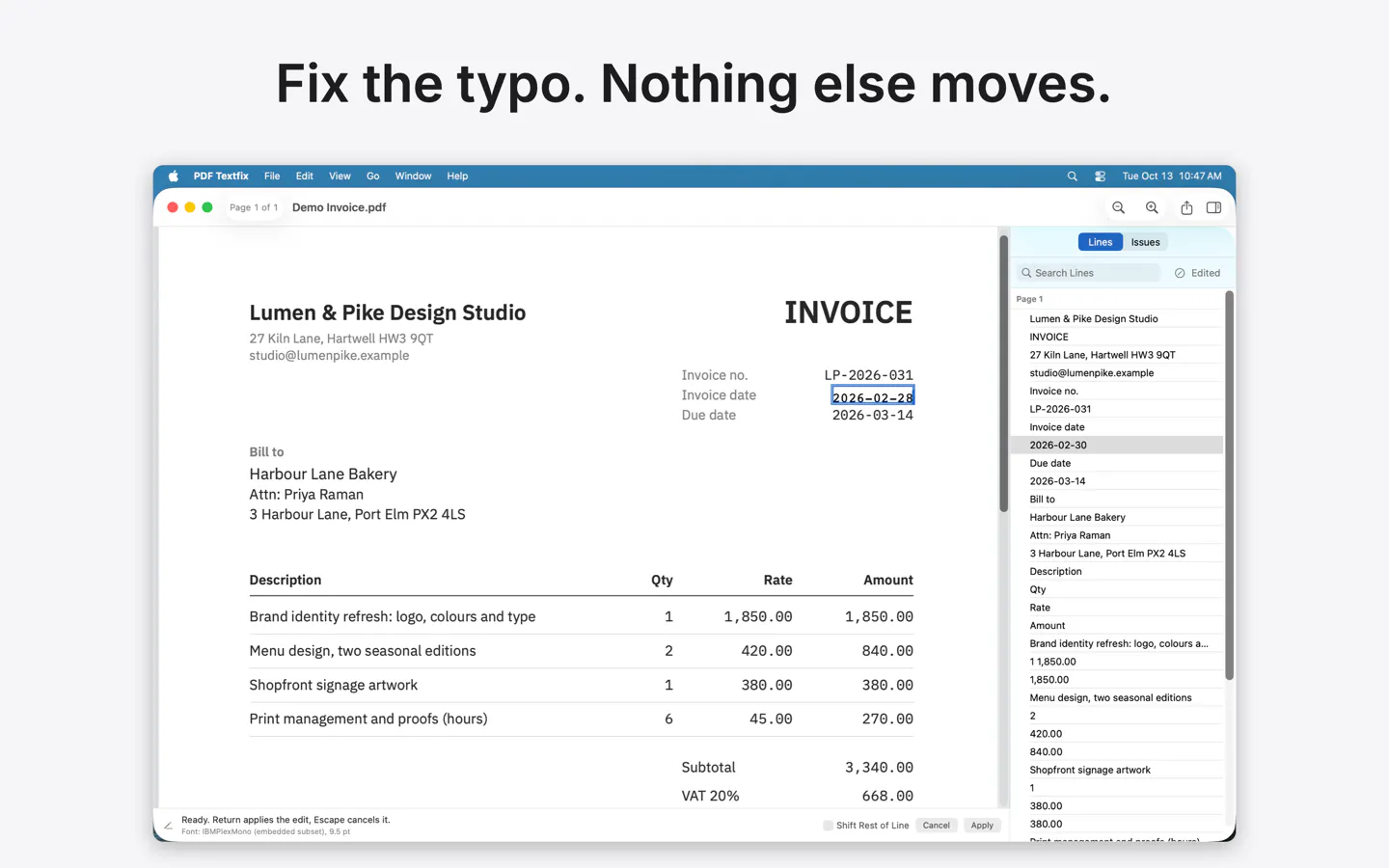Select the 'INVOICE' line in sidebar
The image size is (1389, 868).
[1117, 337]
